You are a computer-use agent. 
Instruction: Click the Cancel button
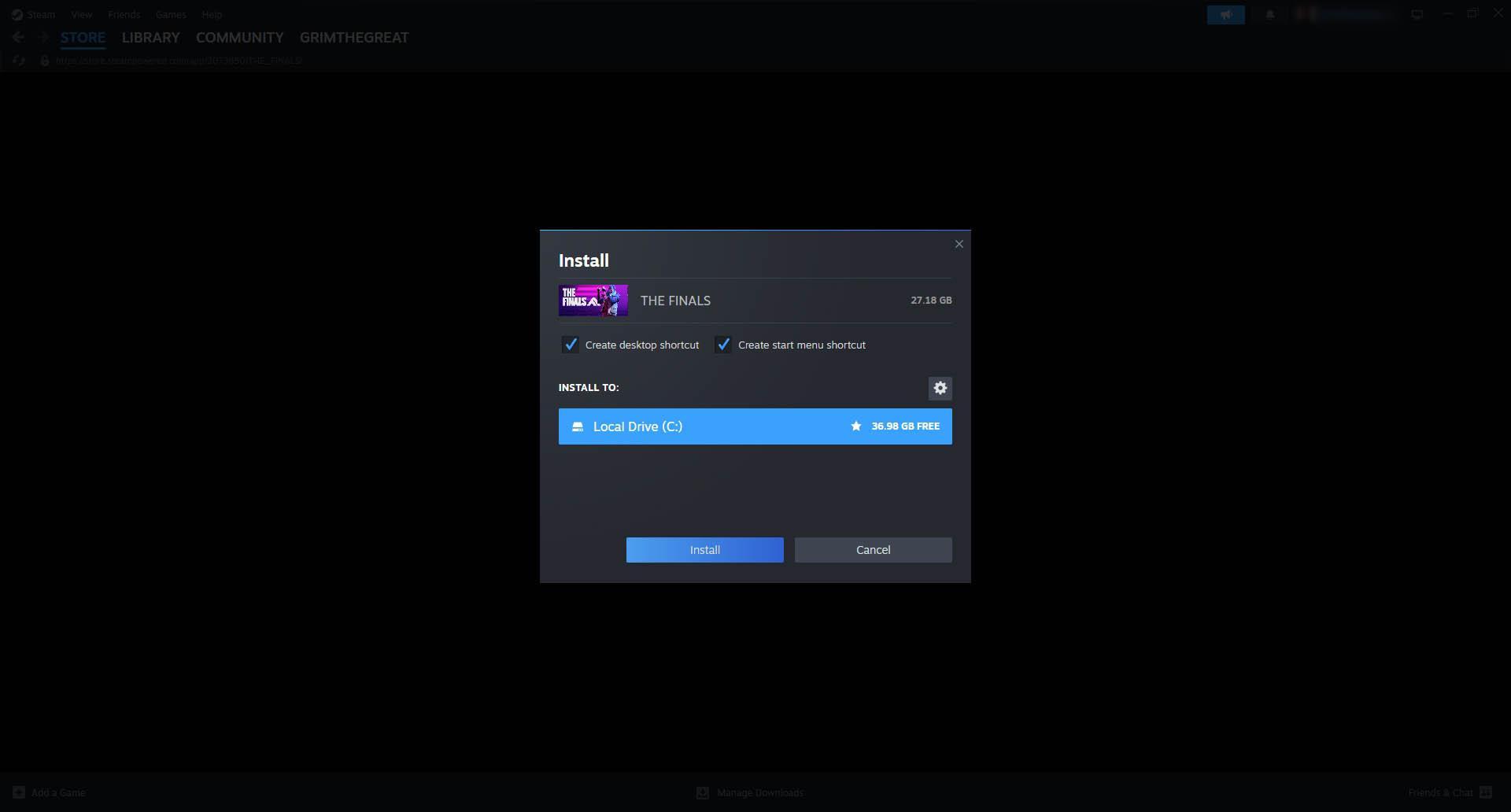point(874,550)
